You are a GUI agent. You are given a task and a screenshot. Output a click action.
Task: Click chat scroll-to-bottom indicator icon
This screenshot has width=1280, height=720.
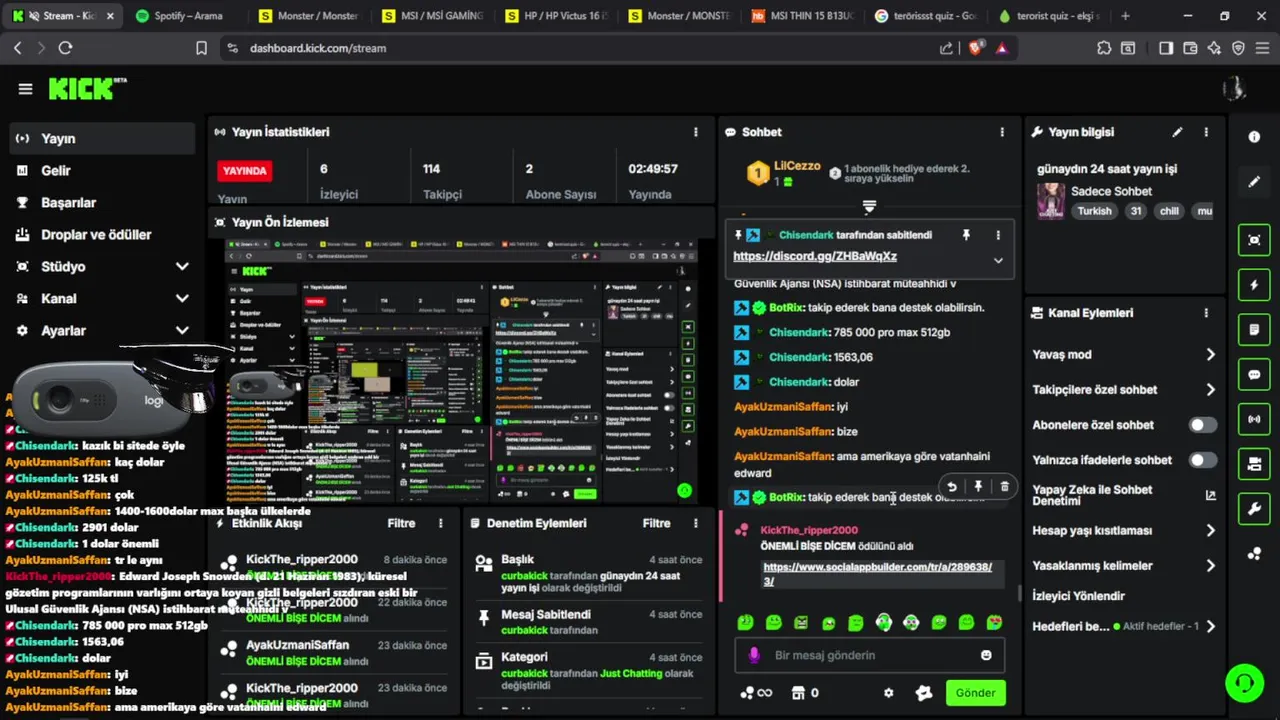(x=869, y=207)
